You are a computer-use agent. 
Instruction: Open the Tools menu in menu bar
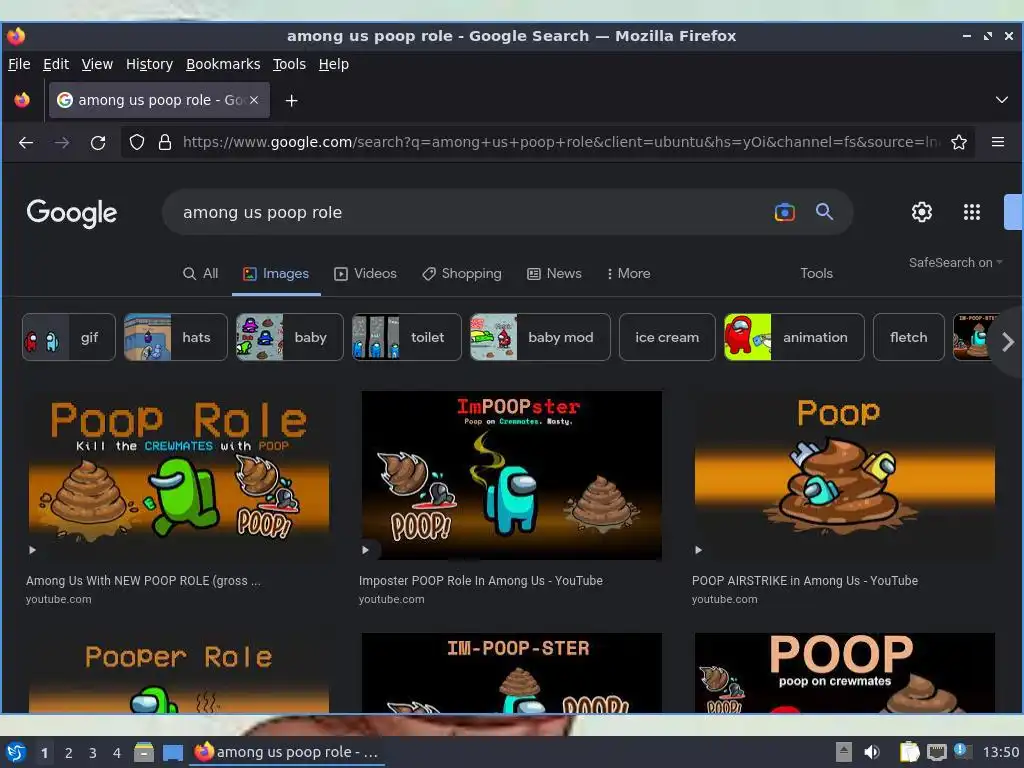[289, 64]
